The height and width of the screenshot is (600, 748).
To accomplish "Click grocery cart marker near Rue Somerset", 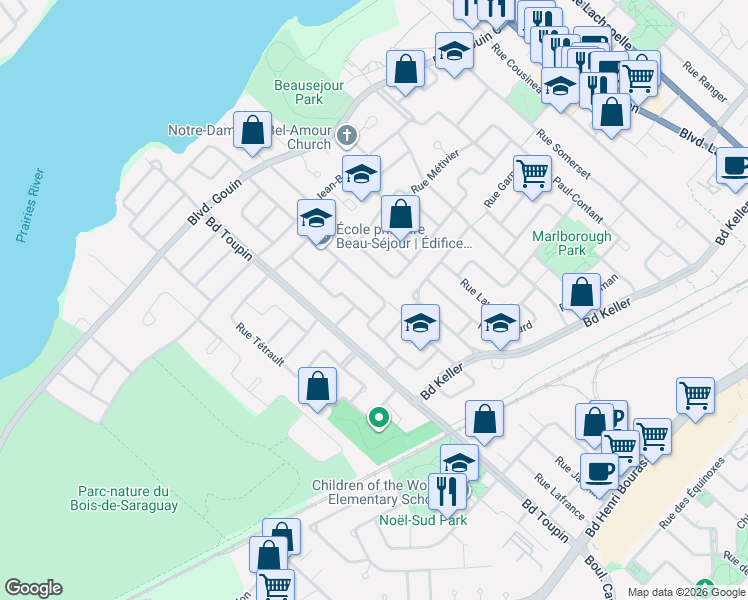I will tap(533, 177).
